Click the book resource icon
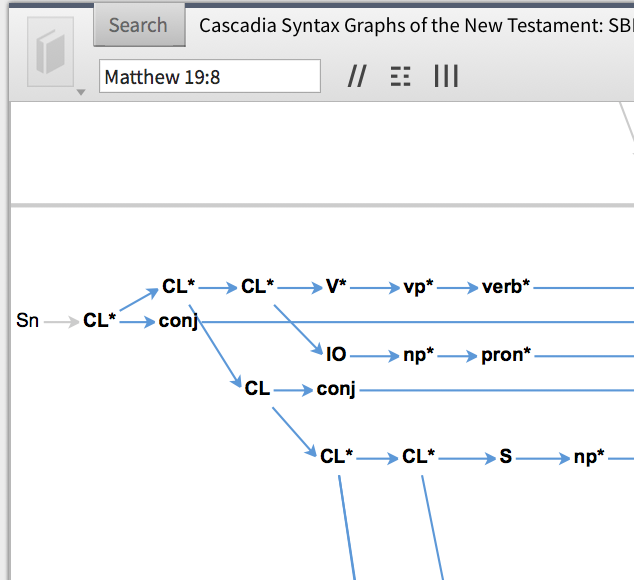Screen dimensions: 634x580 click(49, 51)
